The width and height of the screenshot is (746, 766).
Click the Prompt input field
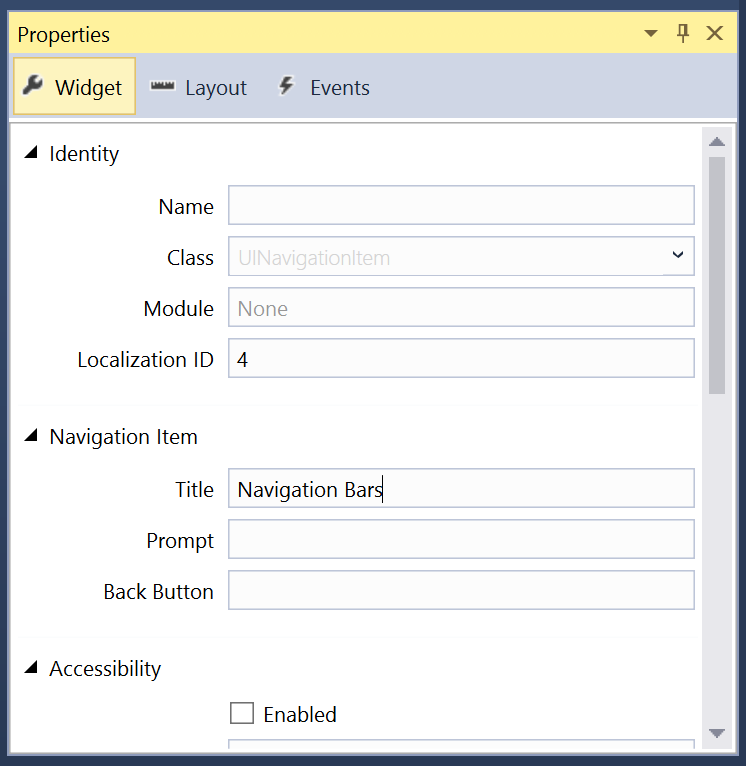point(461,539)
